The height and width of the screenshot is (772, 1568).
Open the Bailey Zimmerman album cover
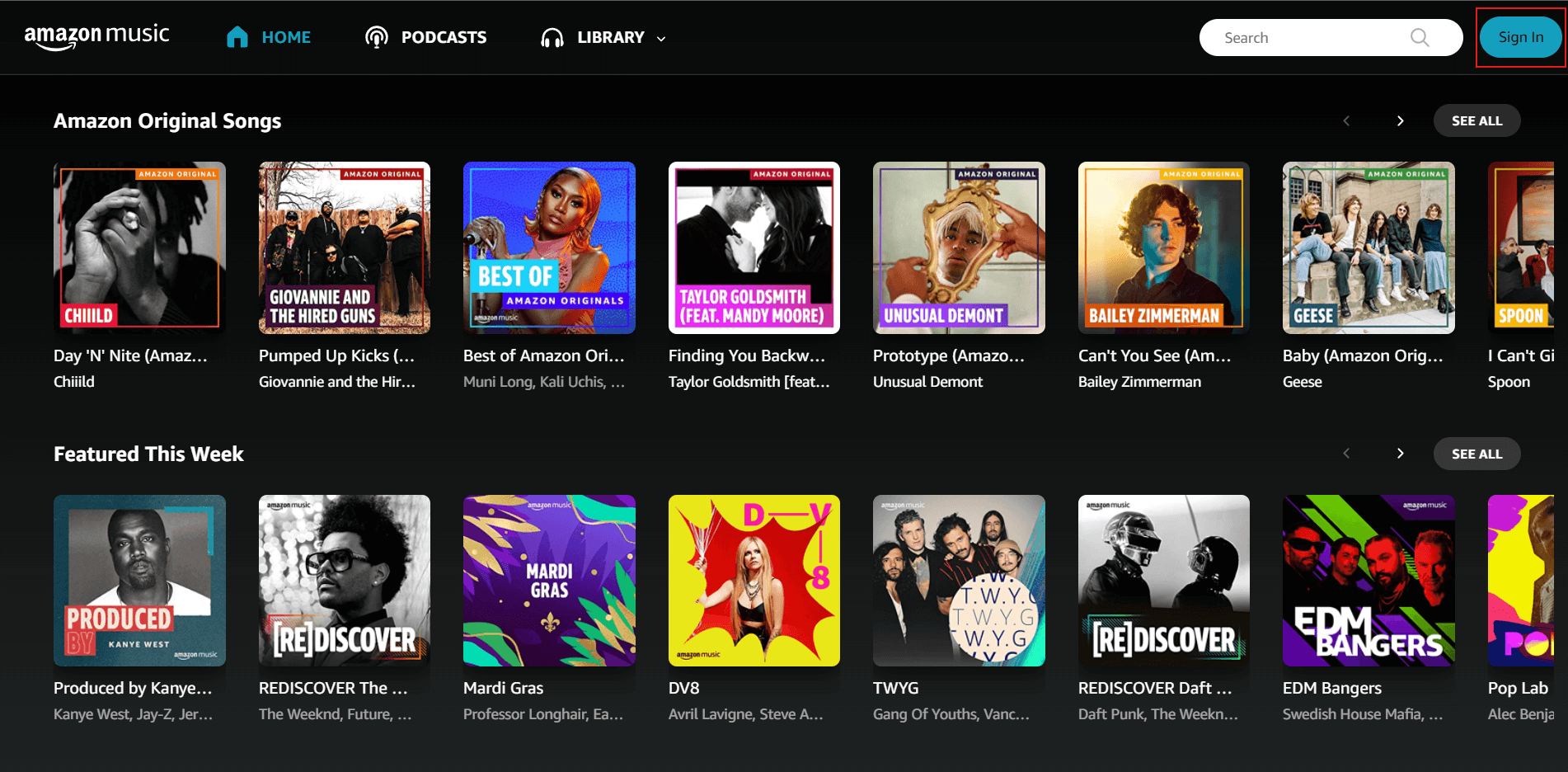click(x=1164, y=247)
